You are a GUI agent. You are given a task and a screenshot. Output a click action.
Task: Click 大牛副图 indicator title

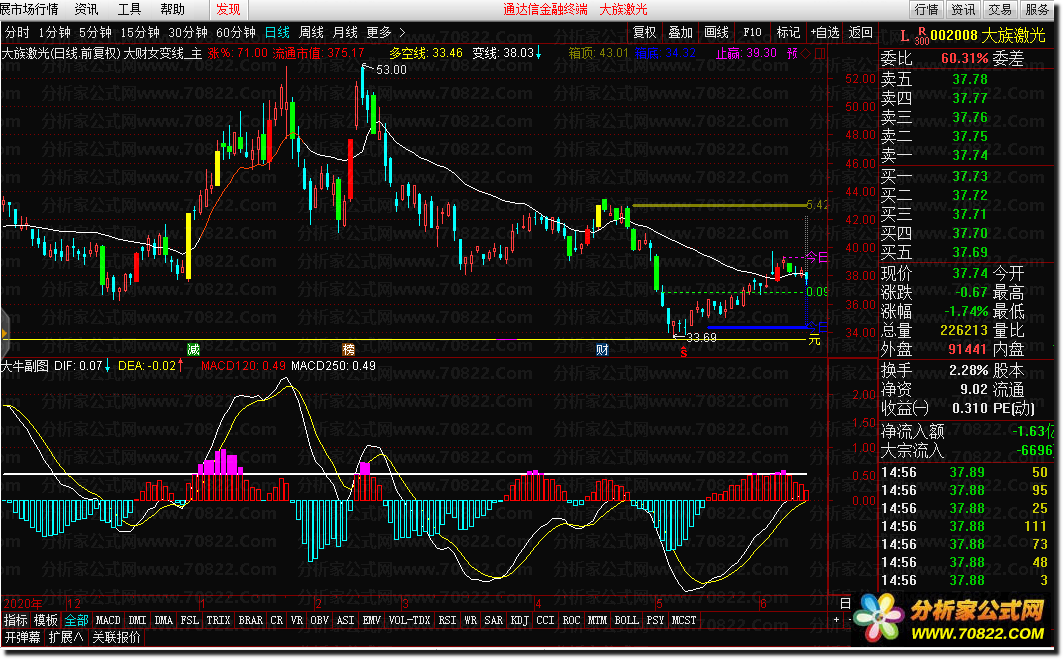24,366
